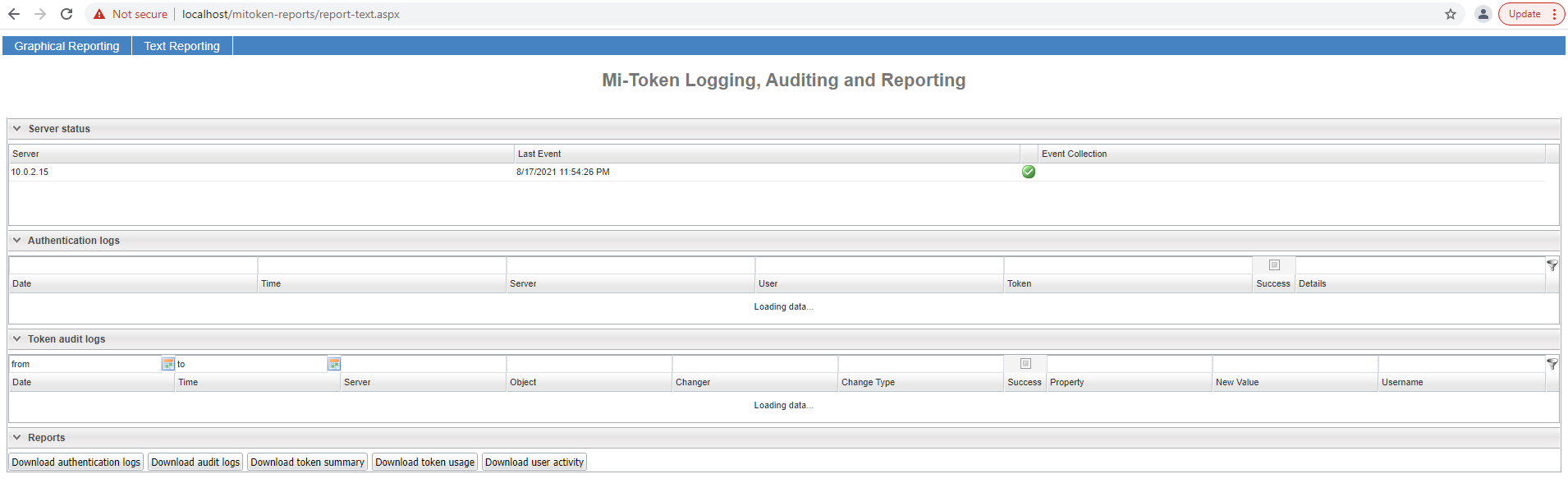Click the Changer filter input box
The width and height of the screenshot is (1568, 497).
[755, 364]
